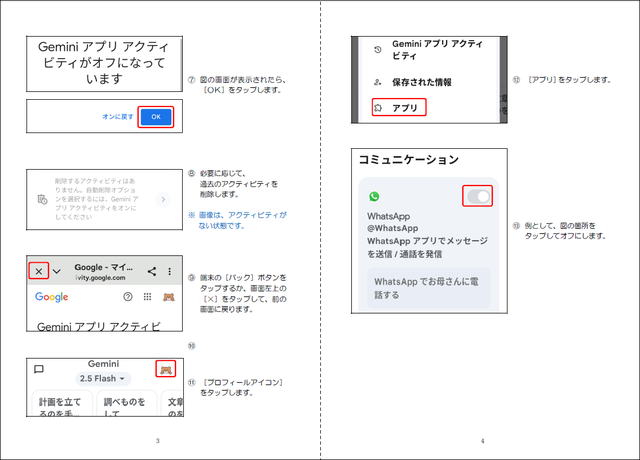Click the Google - マイ... page title
This screenshot has width=640, height=460.
point(103,267)
